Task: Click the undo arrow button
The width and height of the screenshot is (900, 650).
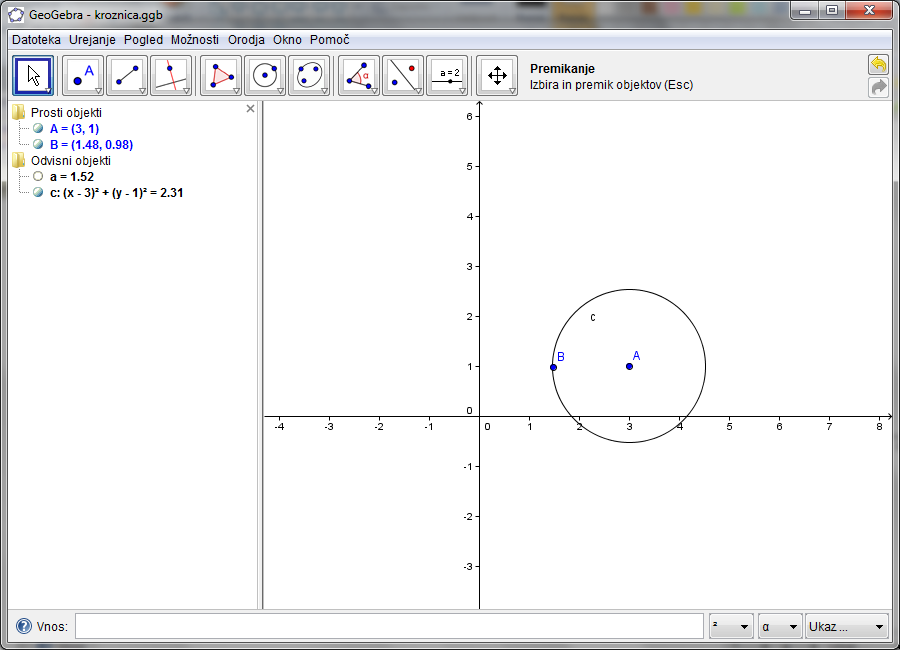Action: [878, 63]
